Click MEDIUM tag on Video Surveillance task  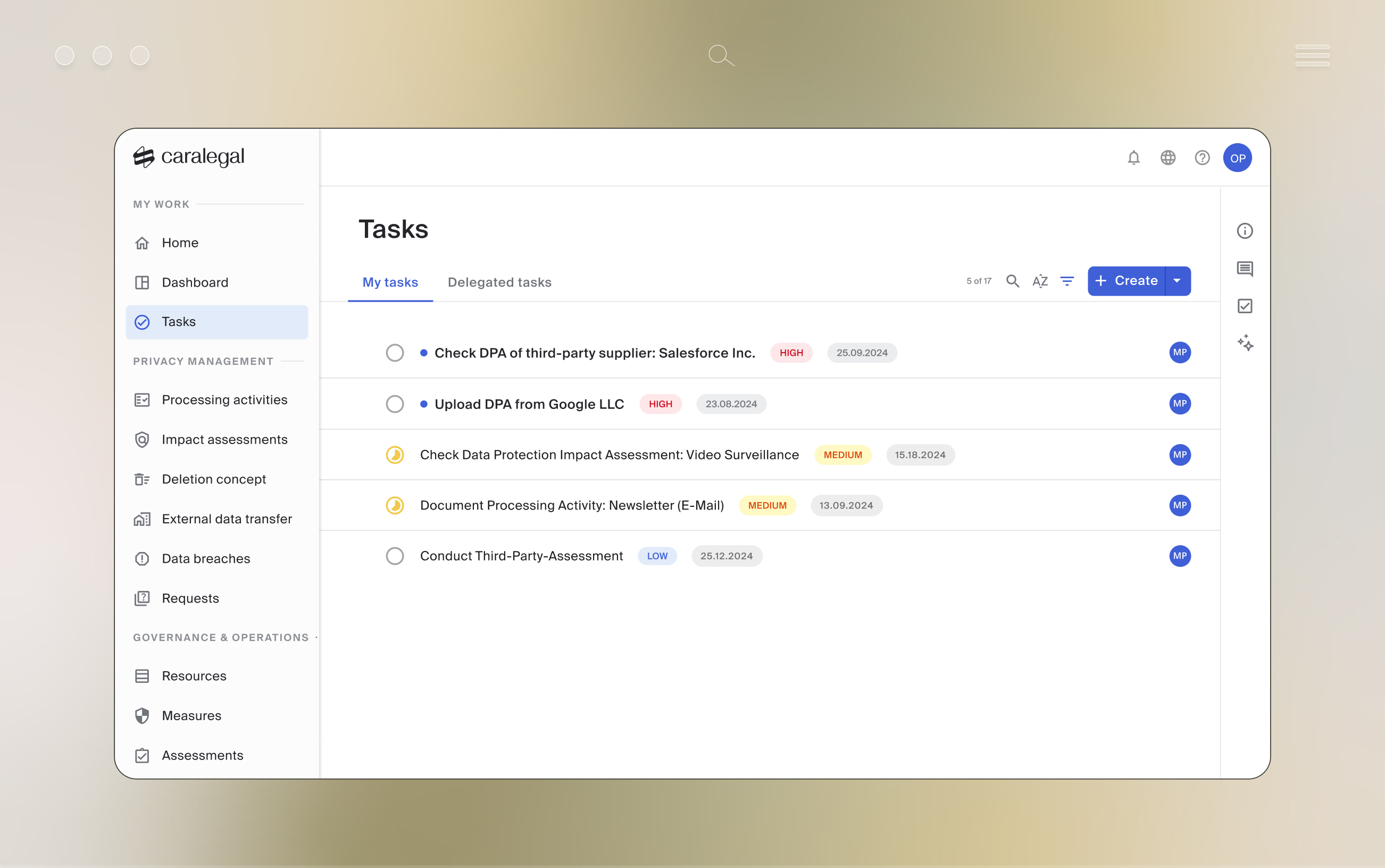[x=842, y=455]
